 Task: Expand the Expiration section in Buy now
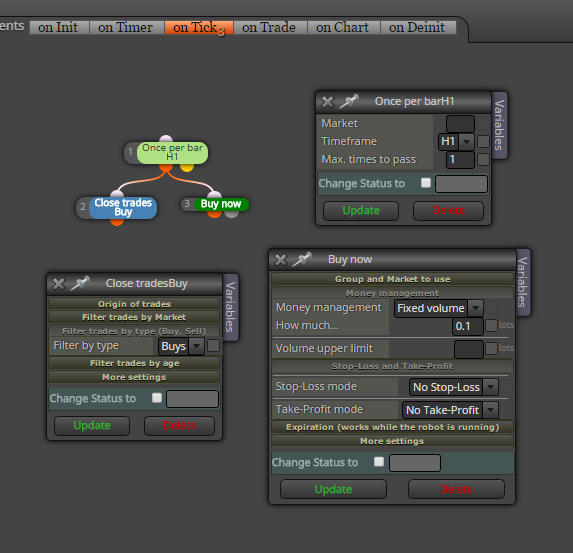[x=392, y=427]
